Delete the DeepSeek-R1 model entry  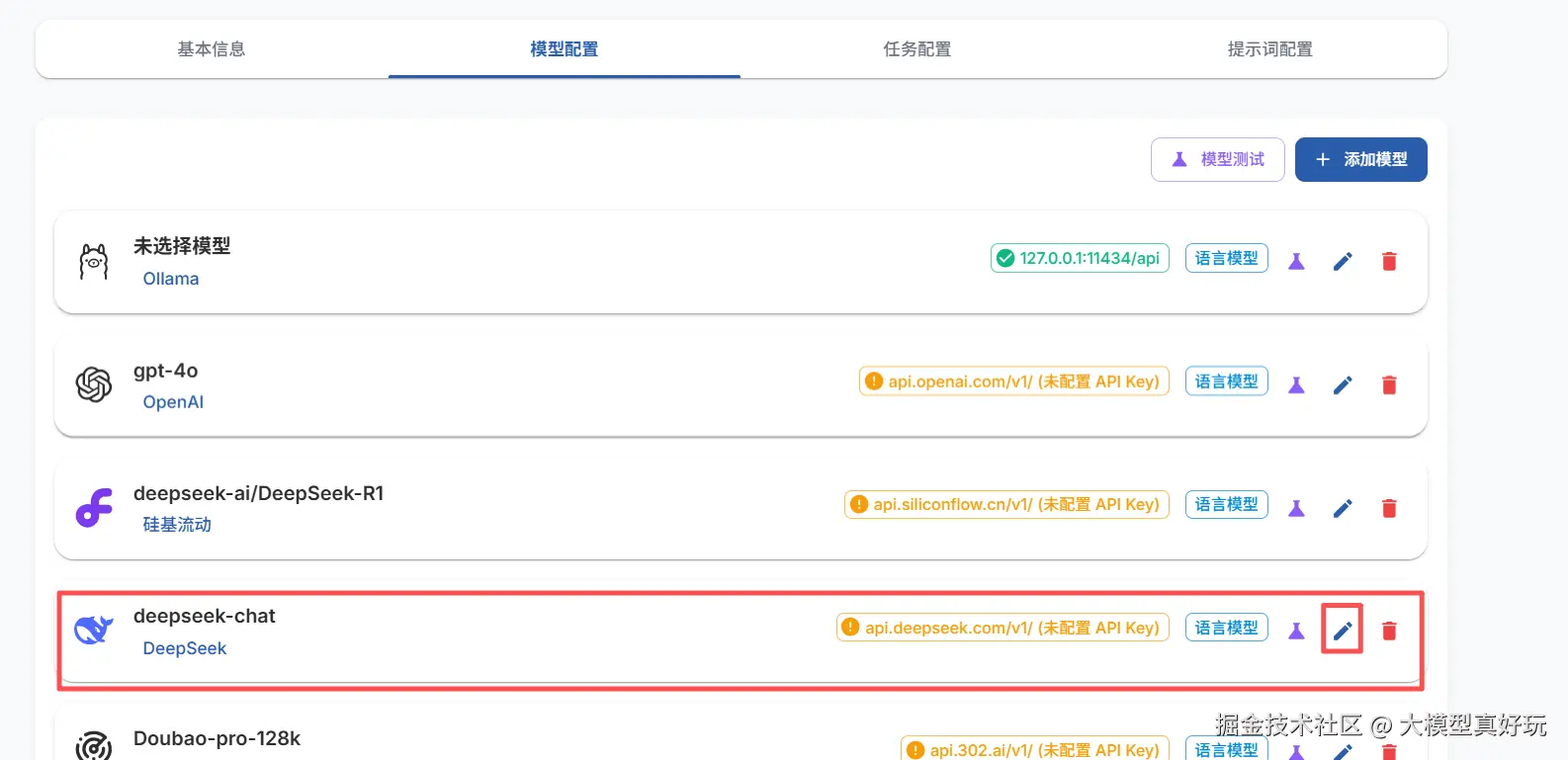tap(1388, 508)
